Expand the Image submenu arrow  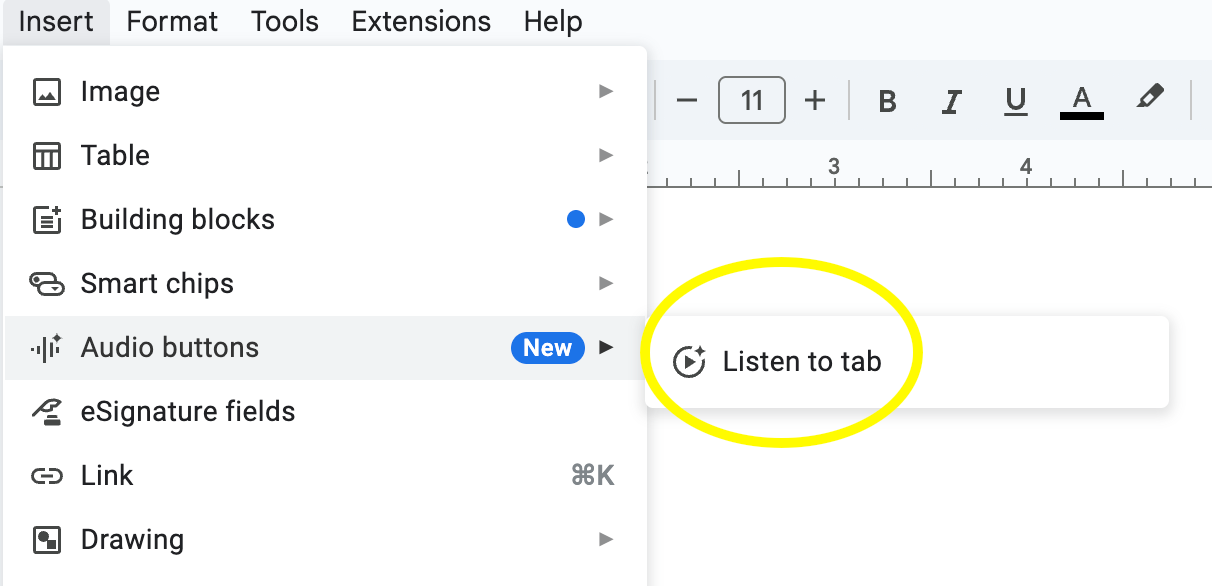[x=605, y=92]
